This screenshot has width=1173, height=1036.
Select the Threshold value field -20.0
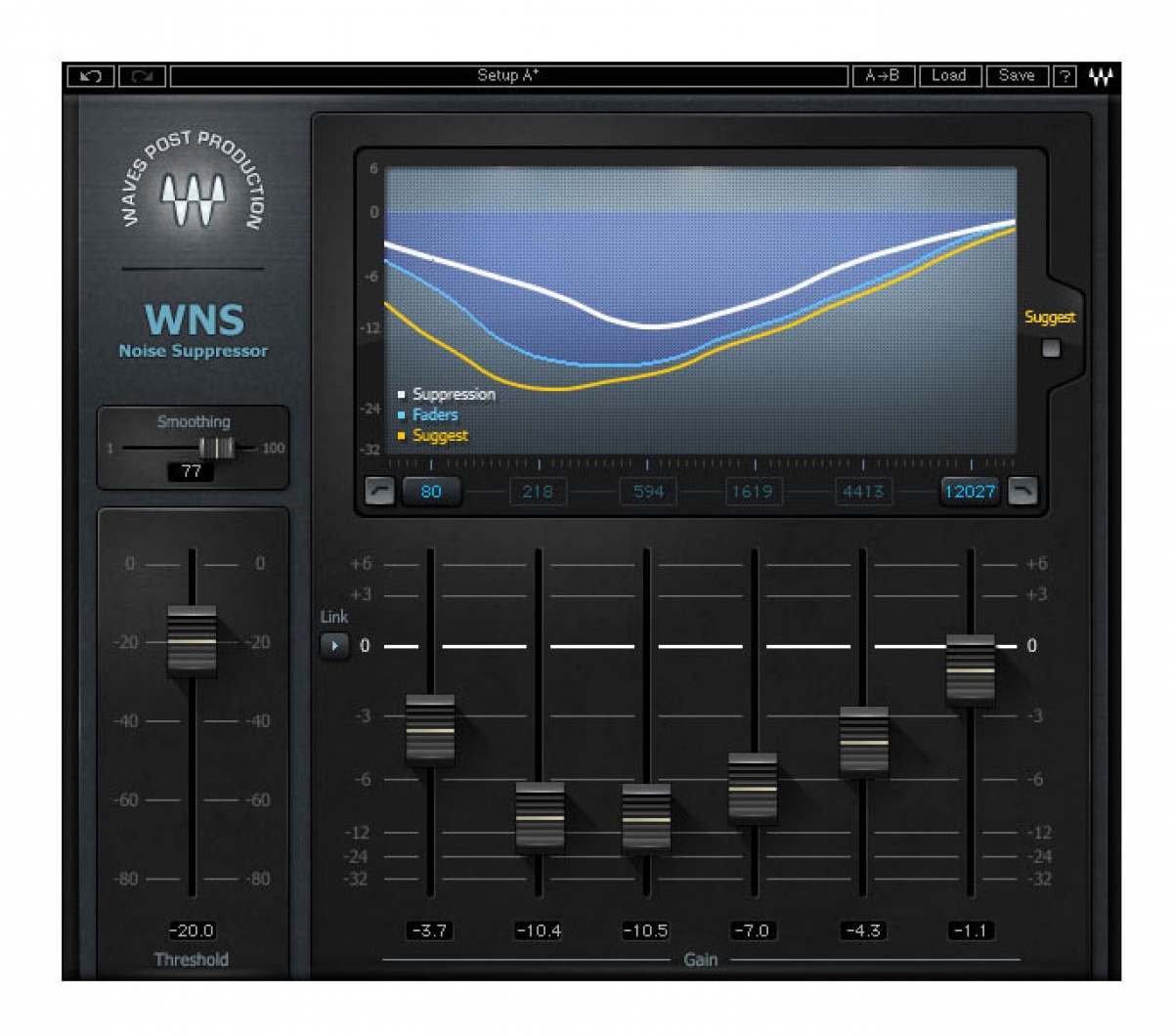coord(192,930)
